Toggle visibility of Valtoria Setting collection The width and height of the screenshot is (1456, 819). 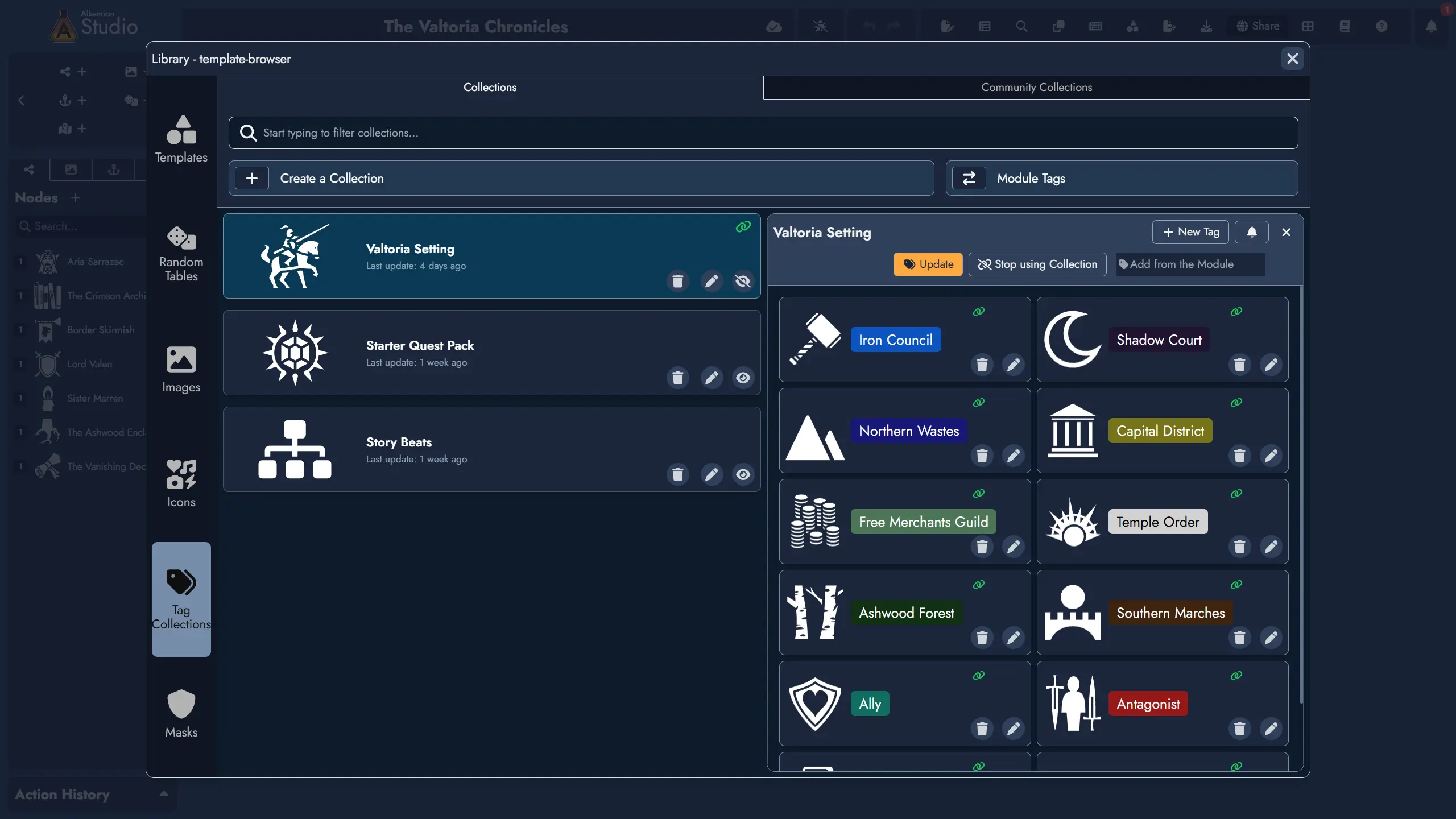click(x=743, y=281)
